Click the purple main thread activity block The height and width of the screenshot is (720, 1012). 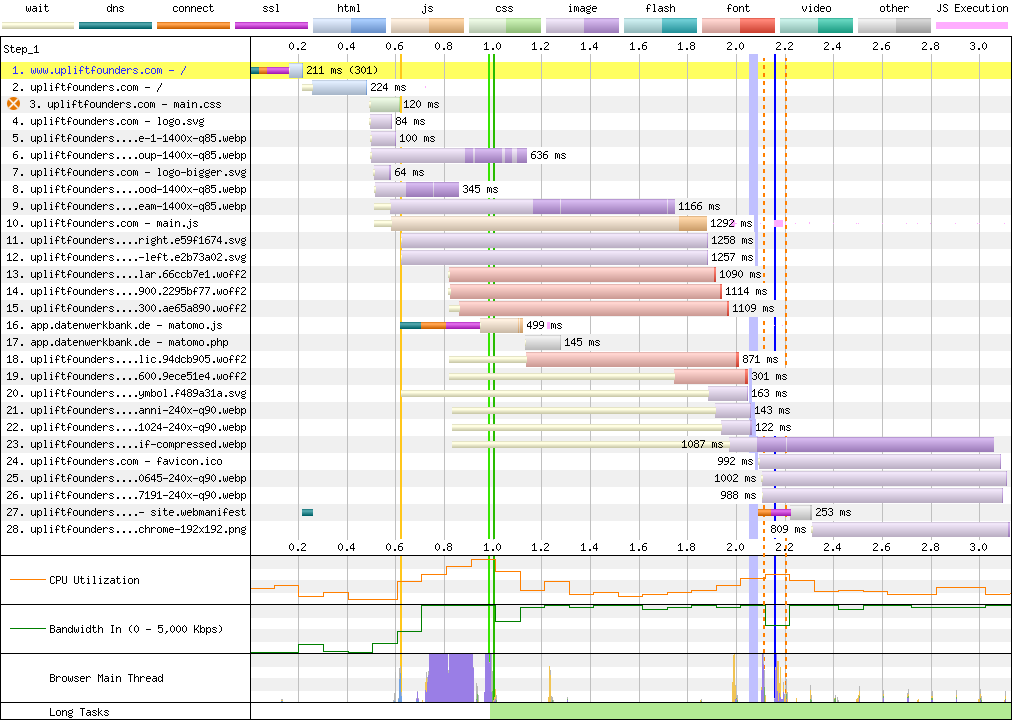click(x=450, y=677)
